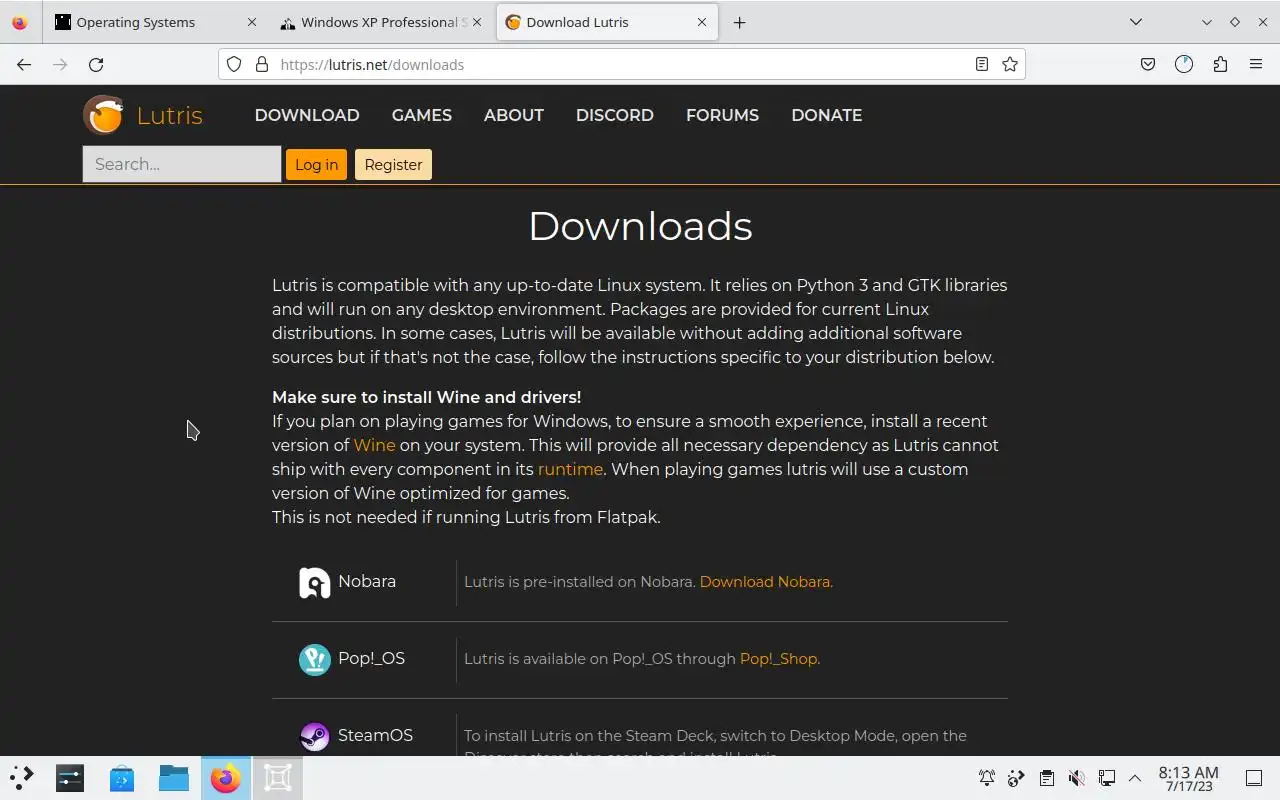Follow the runtime link

pos(570,469)
